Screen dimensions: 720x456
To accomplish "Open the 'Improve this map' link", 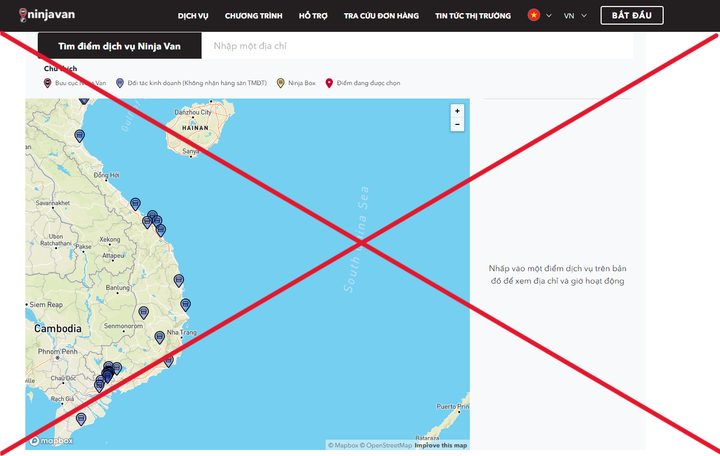I will tap(440, 445).
